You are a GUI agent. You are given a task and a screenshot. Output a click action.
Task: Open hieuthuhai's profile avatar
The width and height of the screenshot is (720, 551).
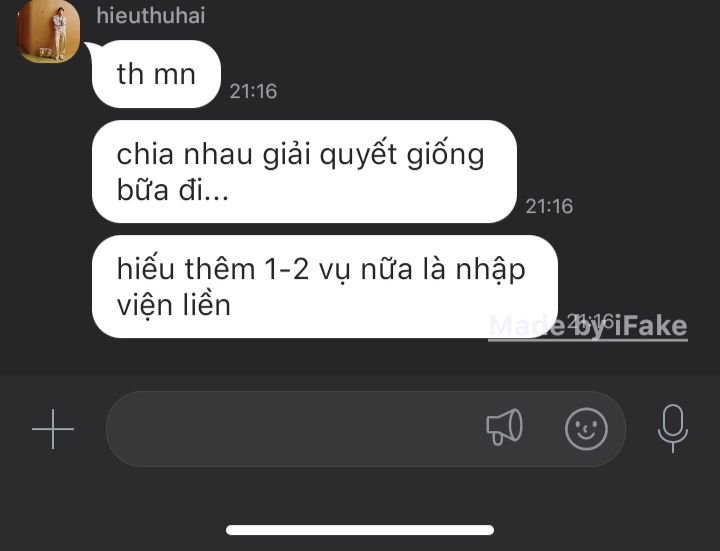click(48, 30)
